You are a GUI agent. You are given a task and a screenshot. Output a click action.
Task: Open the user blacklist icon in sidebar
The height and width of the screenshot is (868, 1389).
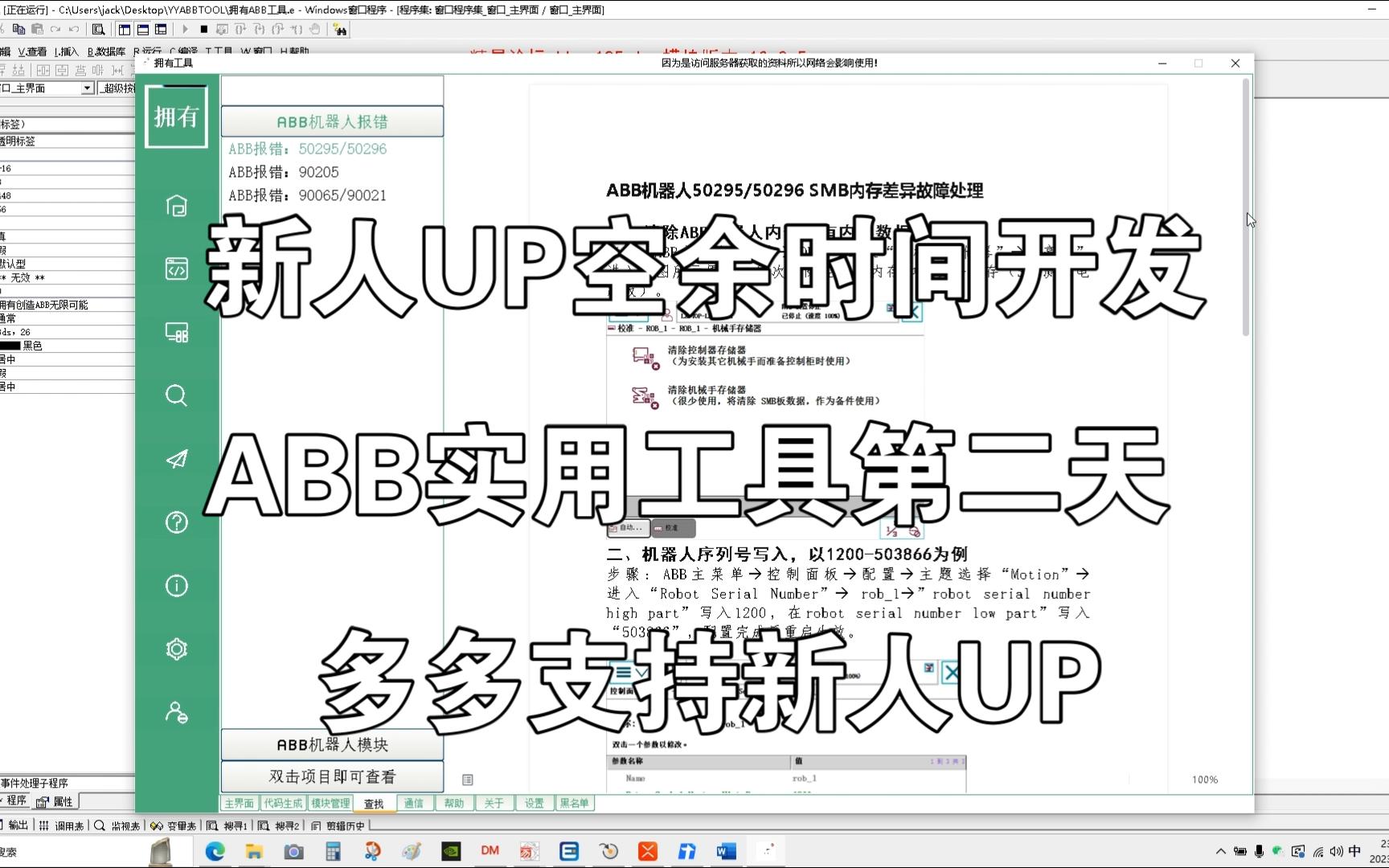pyautogui.click(x=176, y=712)
